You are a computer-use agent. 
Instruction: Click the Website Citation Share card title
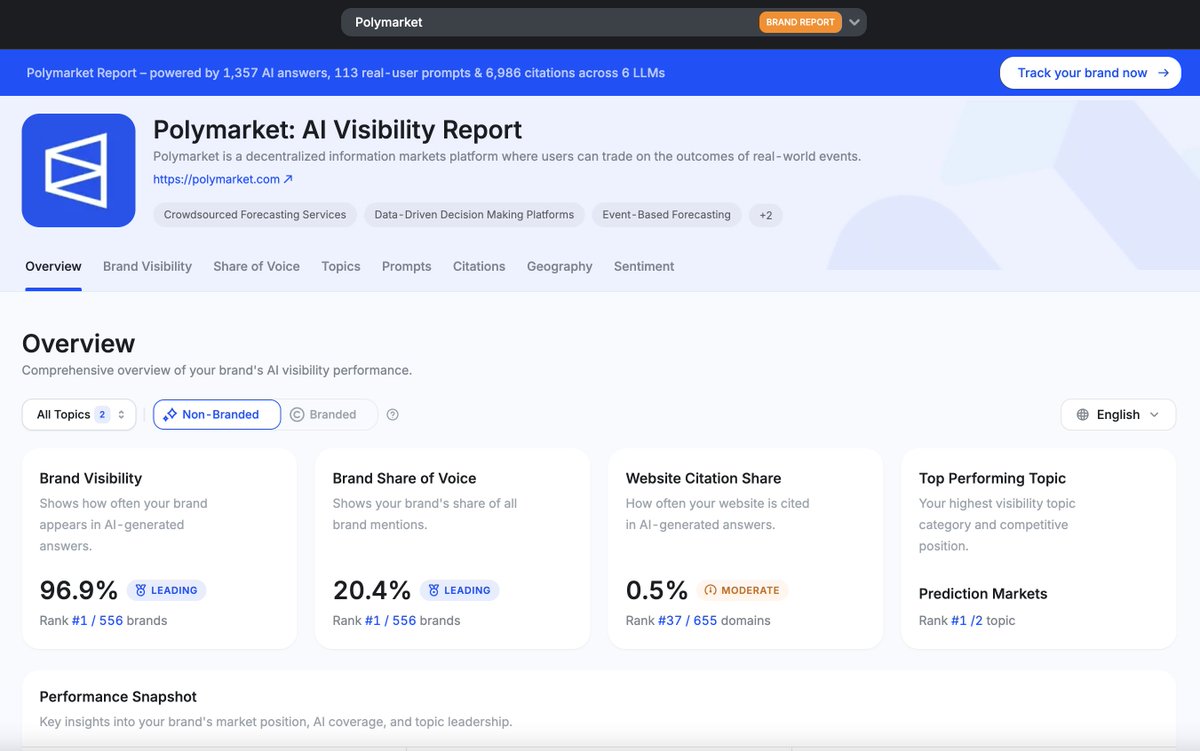[704, 478]
